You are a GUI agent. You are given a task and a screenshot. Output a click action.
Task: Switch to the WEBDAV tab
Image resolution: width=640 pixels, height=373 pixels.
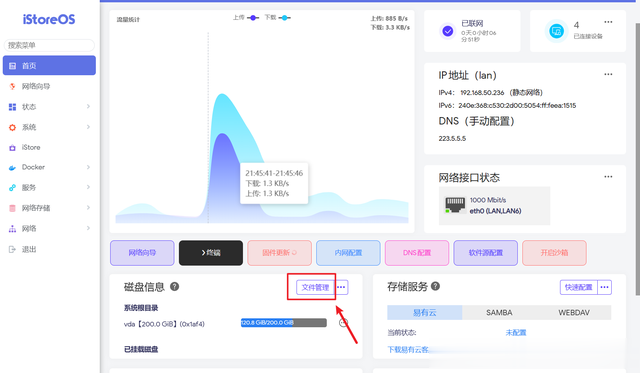click(574, 313)
